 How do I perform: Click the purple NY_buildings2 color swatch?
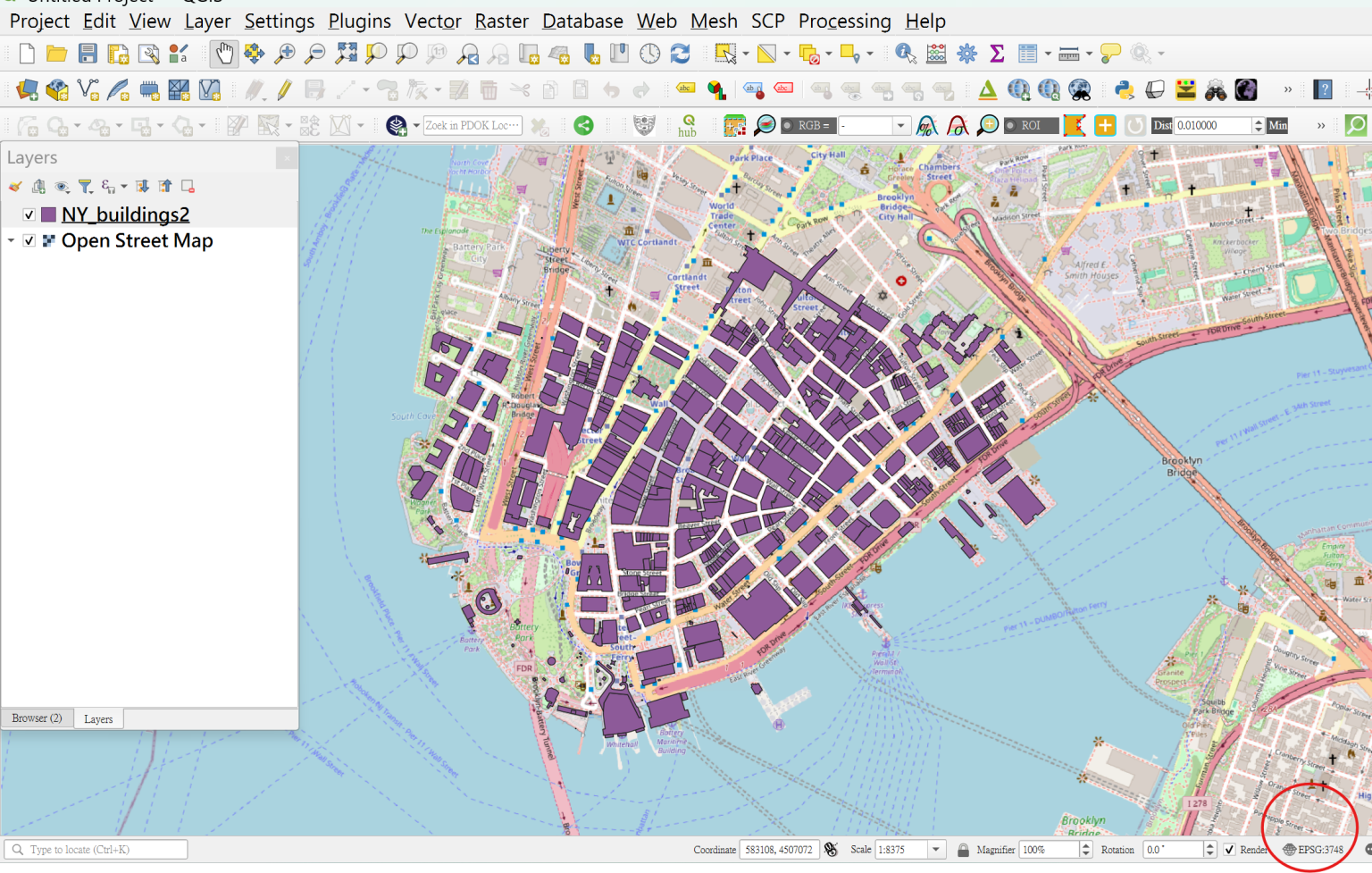(x=49, y=214)
